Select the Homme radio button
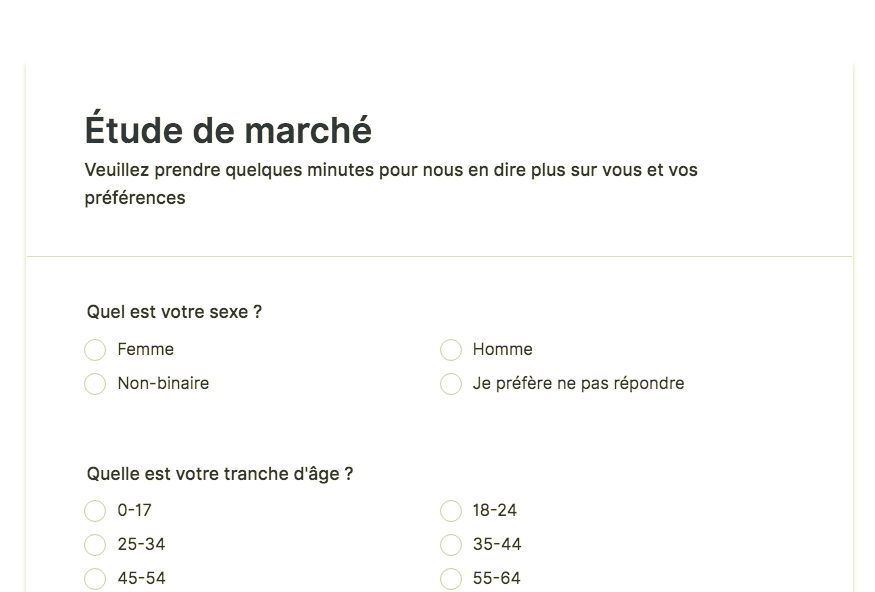The height and width of the screenshot is (592, 875). (451, 350)
